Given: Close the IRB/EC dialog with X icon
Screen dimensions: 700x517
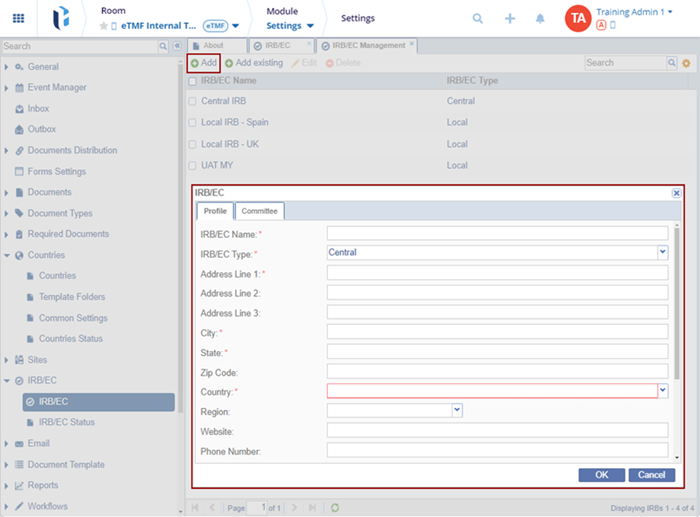Looking at the screenshot, I should pos(676,193).
